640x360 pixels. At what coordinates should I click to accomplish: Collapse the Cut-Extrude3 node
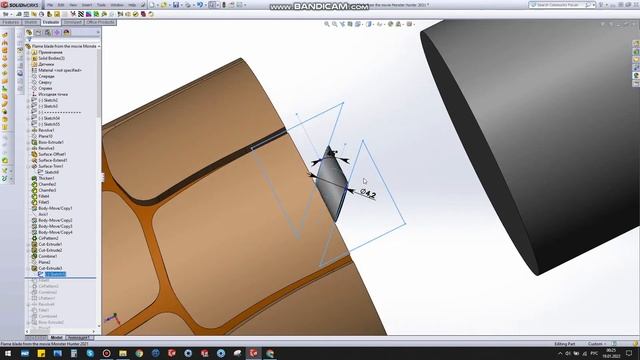click(29, 268)
